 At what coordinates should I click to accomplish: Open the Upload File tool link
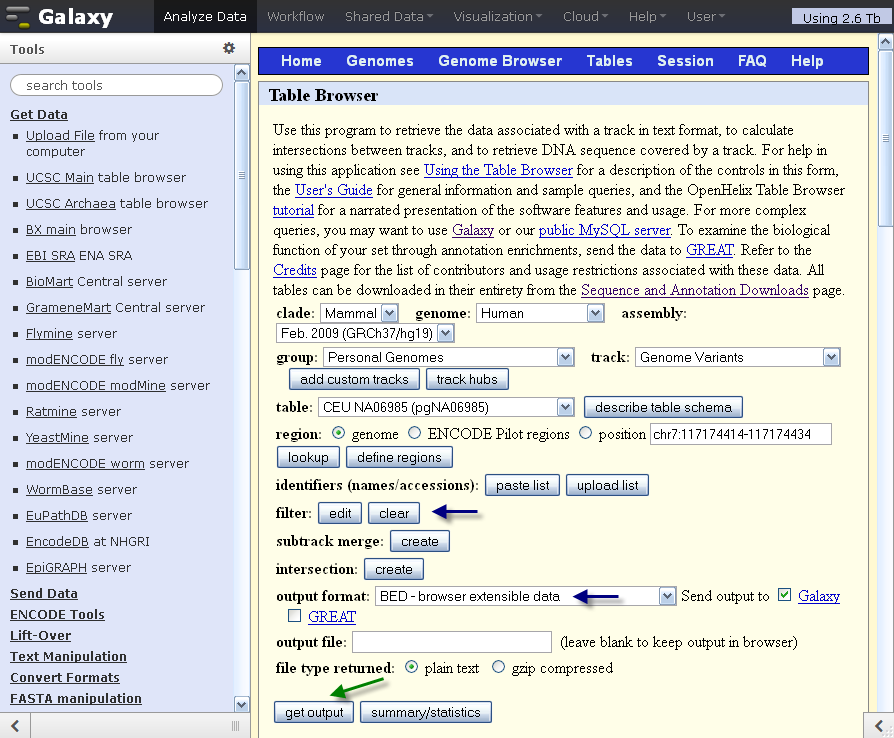point(60,136)
